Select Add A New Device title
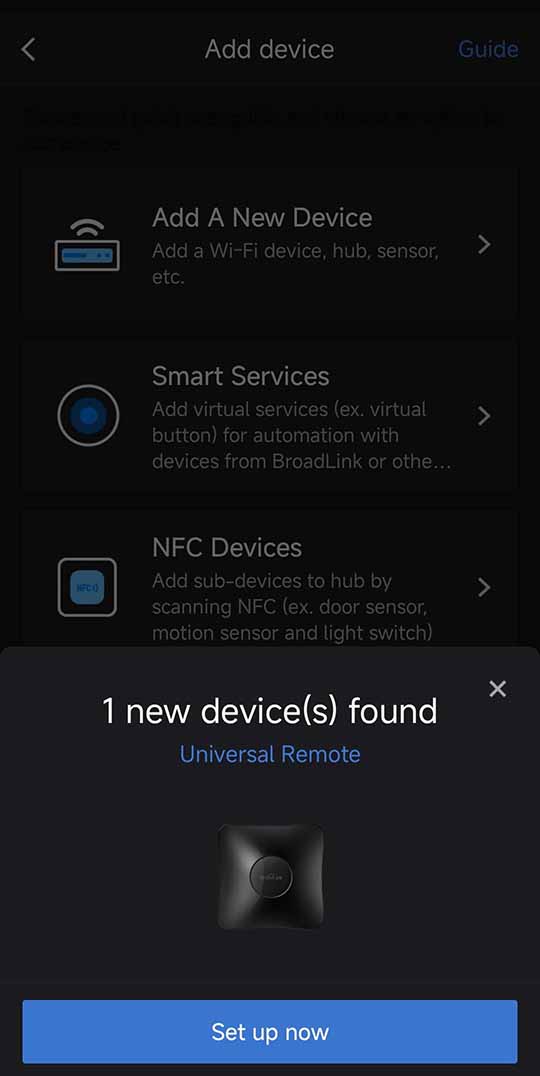This screenshot has height=1076, width=540. click(x=262, y=218)
